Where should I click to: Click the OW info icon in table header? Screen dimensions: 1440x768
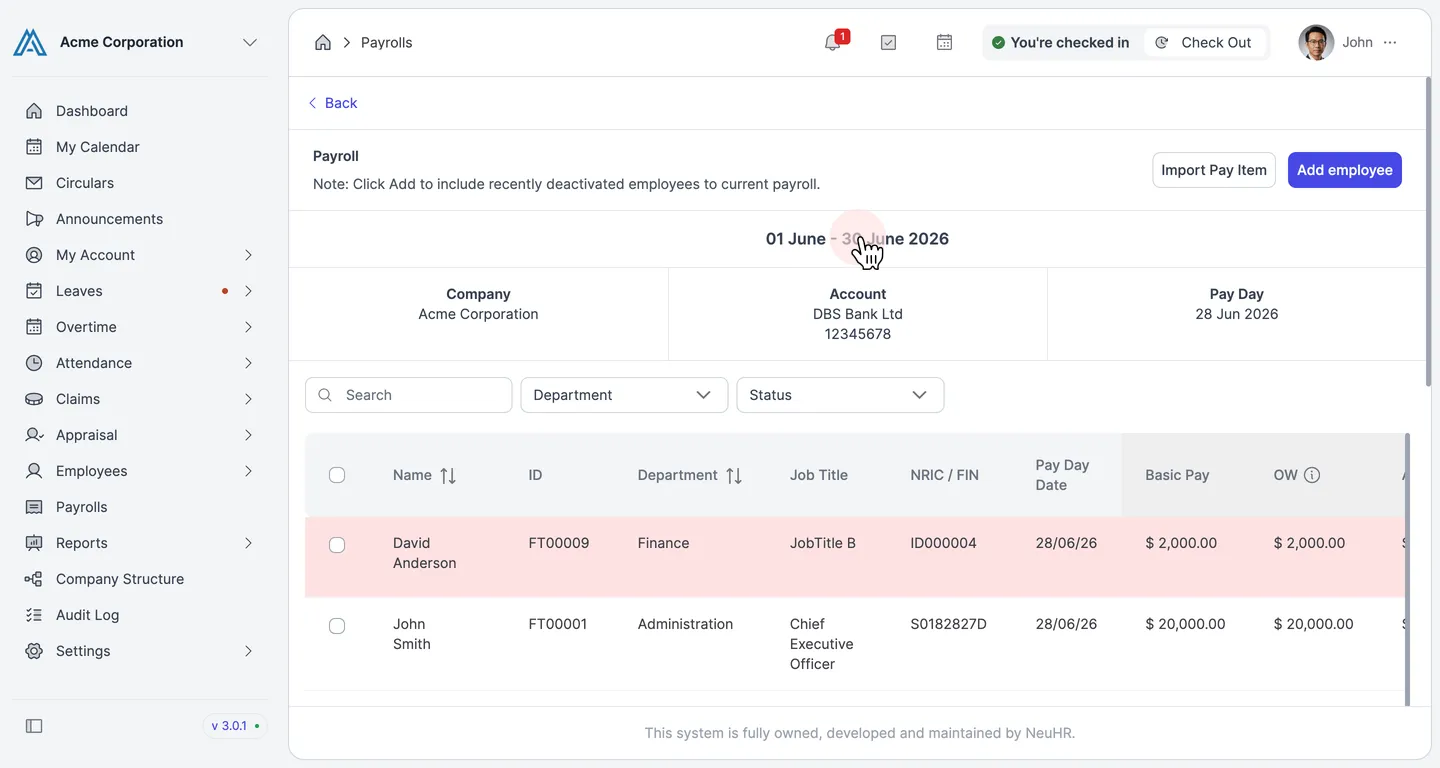(x=1312, y=475)
